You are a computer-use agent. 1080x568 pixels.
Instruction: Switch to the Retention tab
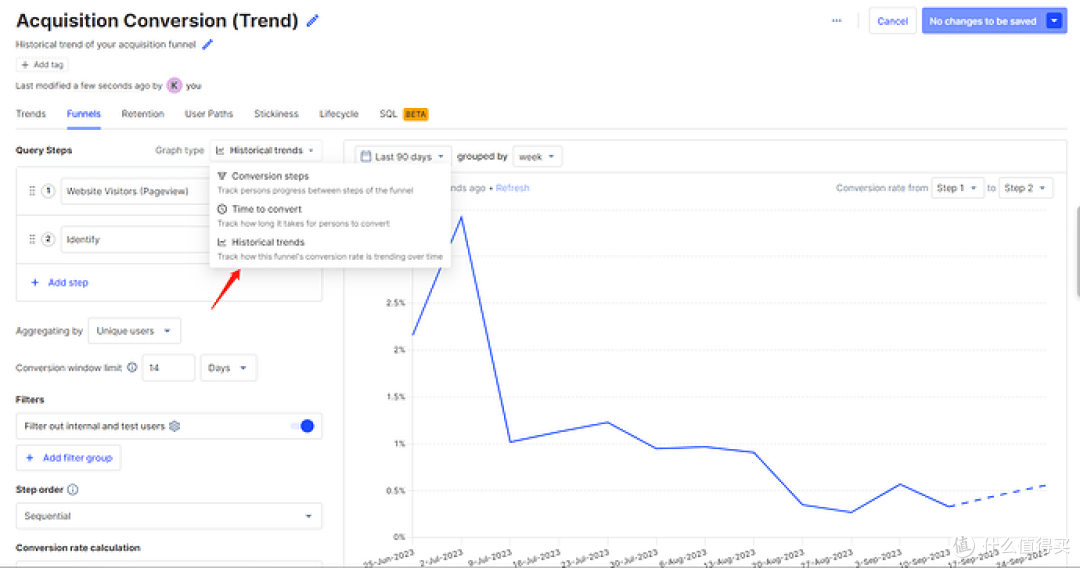(x=143, y=114)
